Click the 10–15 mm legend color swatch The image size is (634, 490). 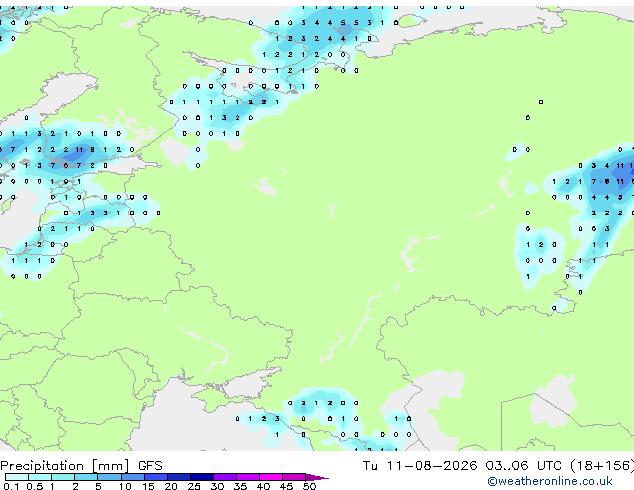coord(132,477)
